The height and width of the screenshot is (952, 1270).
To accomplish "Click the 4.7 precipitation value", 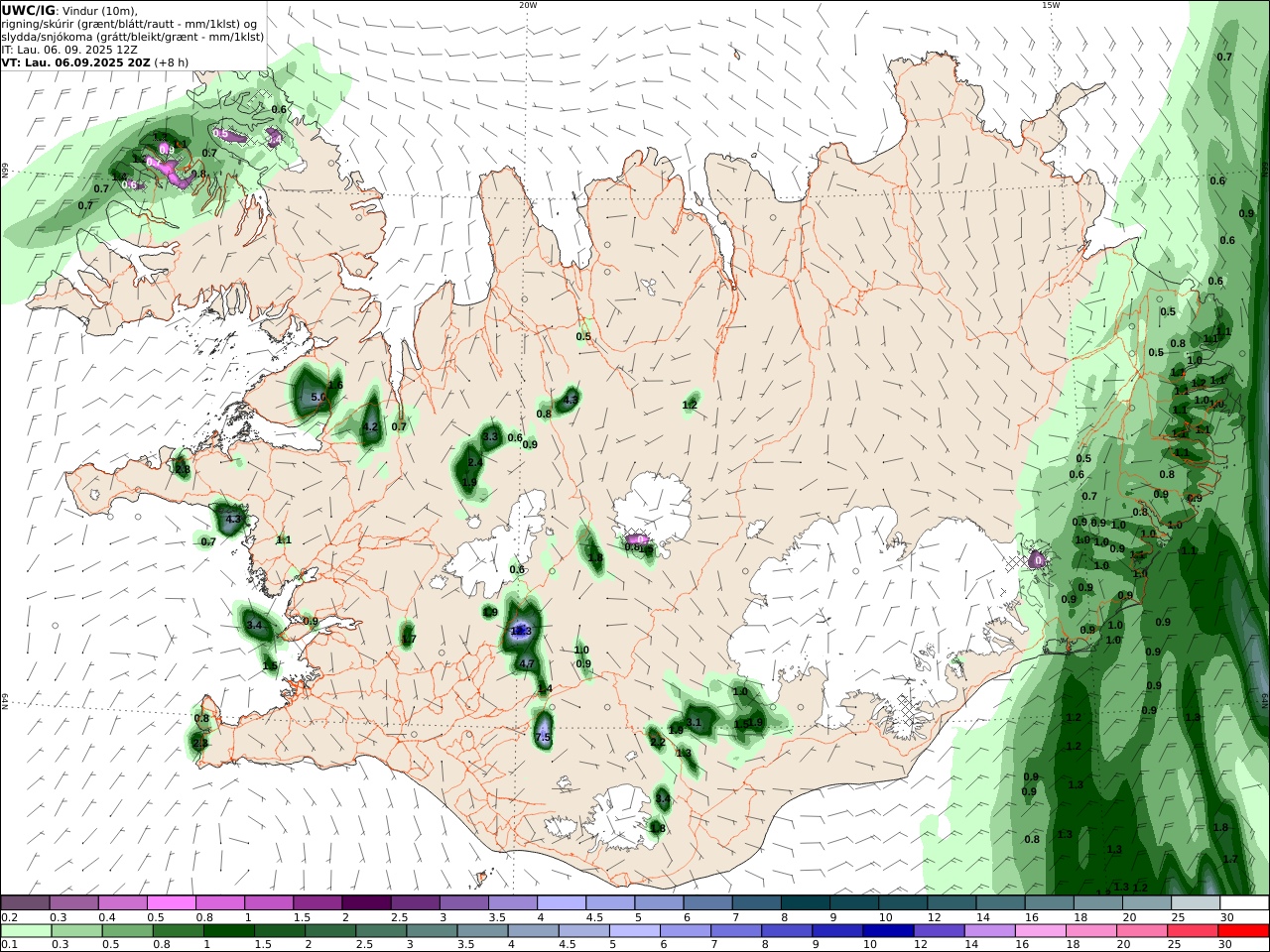I will tap(527, 664).
